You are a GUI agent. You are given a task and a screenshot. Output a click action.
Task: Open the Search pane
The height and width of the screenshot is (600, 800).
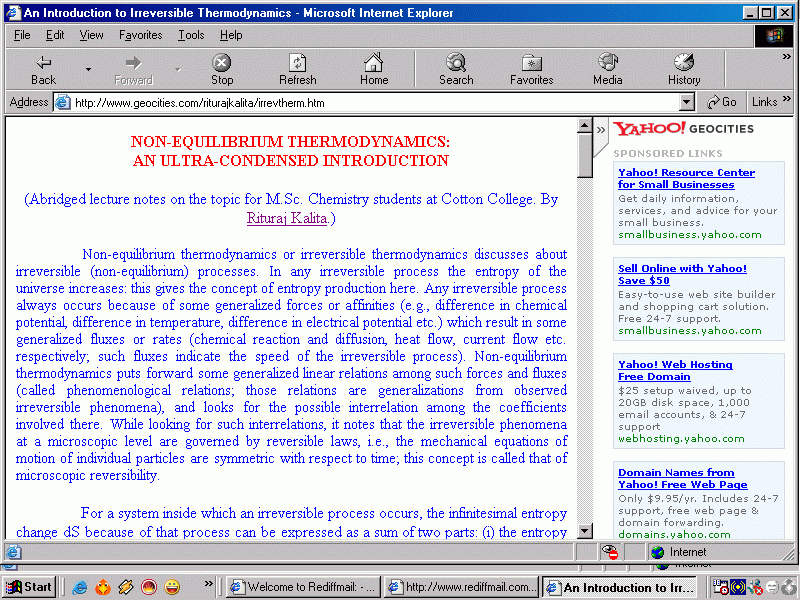tap(456, 69)
